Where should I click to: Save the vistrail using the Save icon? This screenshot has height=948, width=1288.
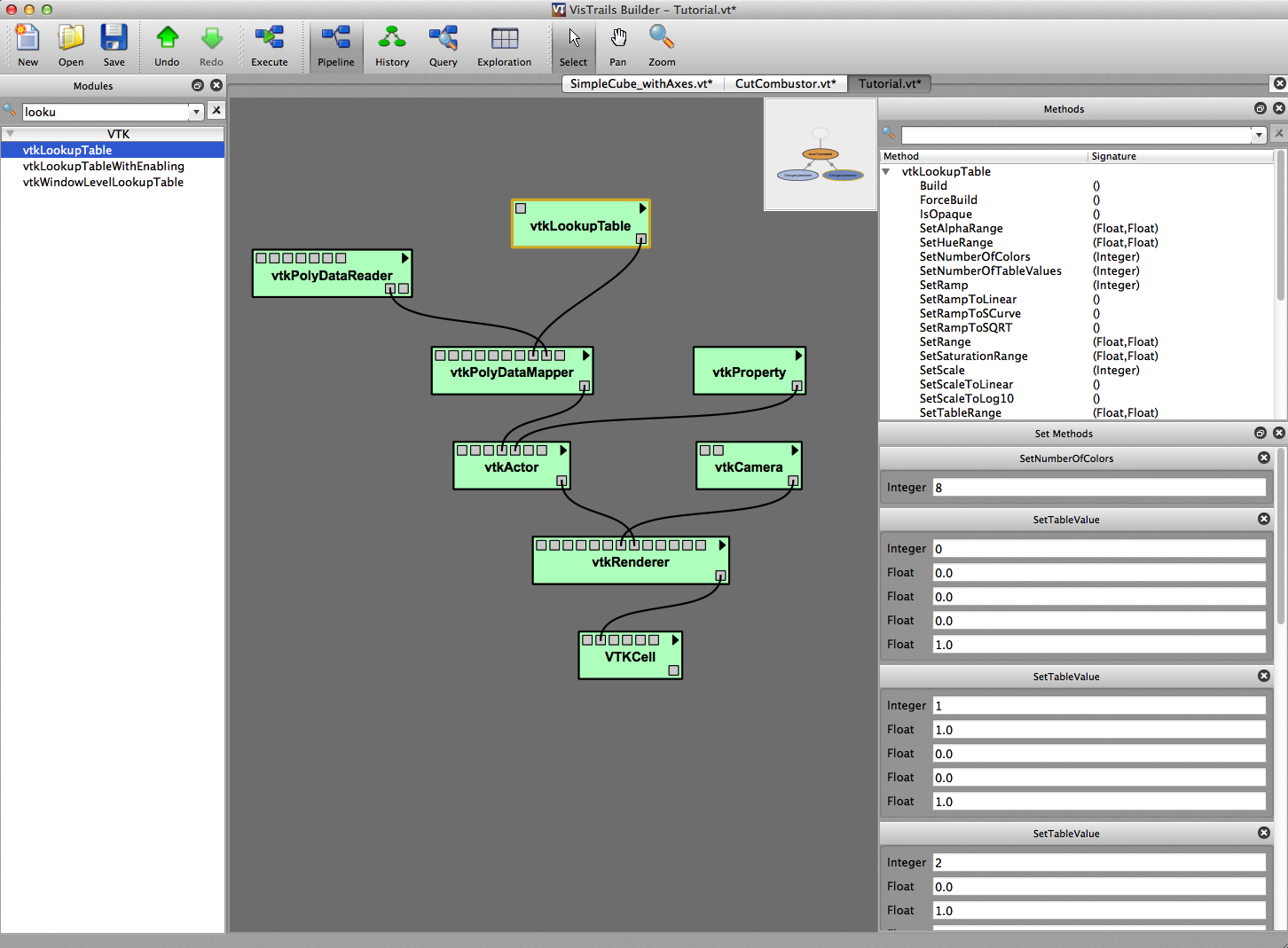point(114,39)
